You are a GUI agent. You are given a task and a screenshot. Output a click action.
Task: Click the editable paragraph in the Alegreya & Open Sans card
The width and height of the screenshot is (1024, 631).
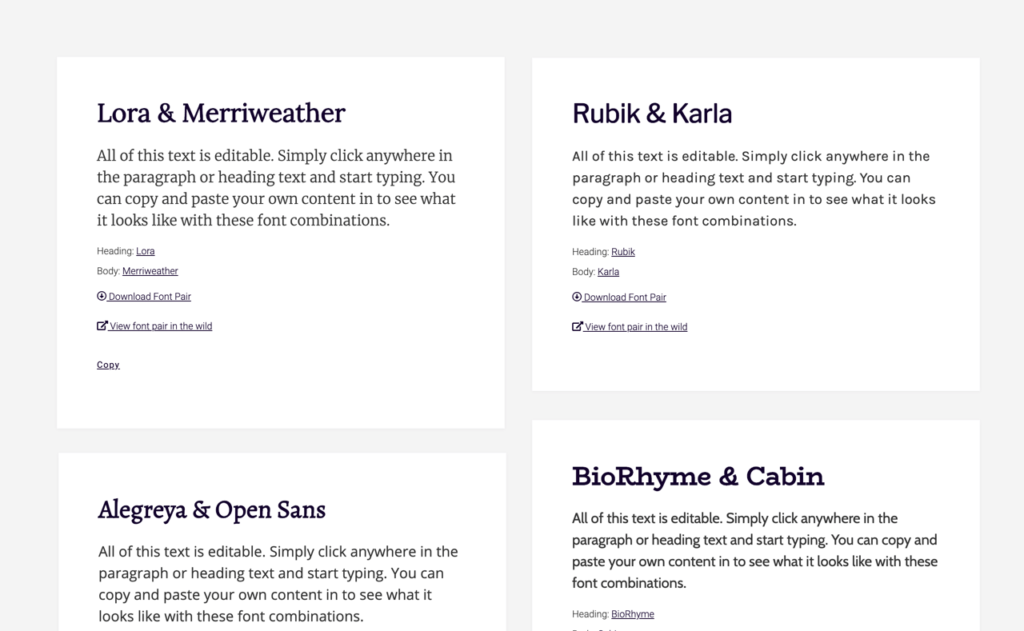277,584
